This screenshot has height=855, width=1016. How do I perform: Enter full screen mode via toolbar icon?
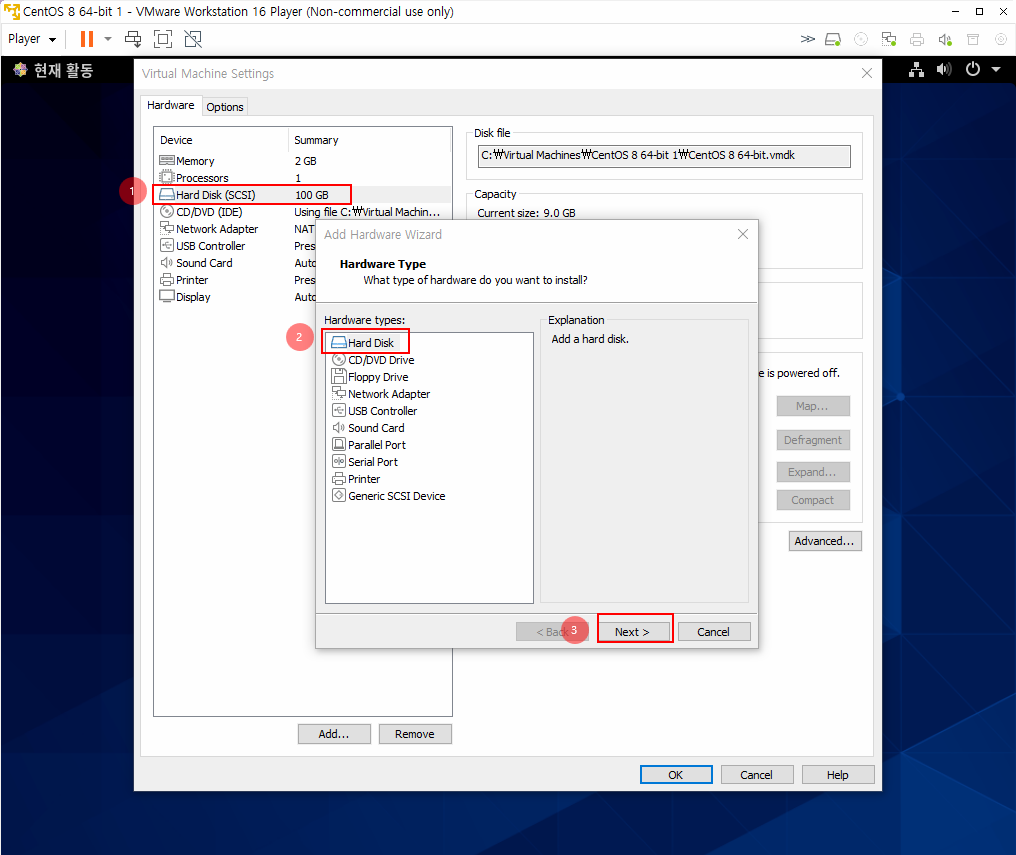click(163, 40)
